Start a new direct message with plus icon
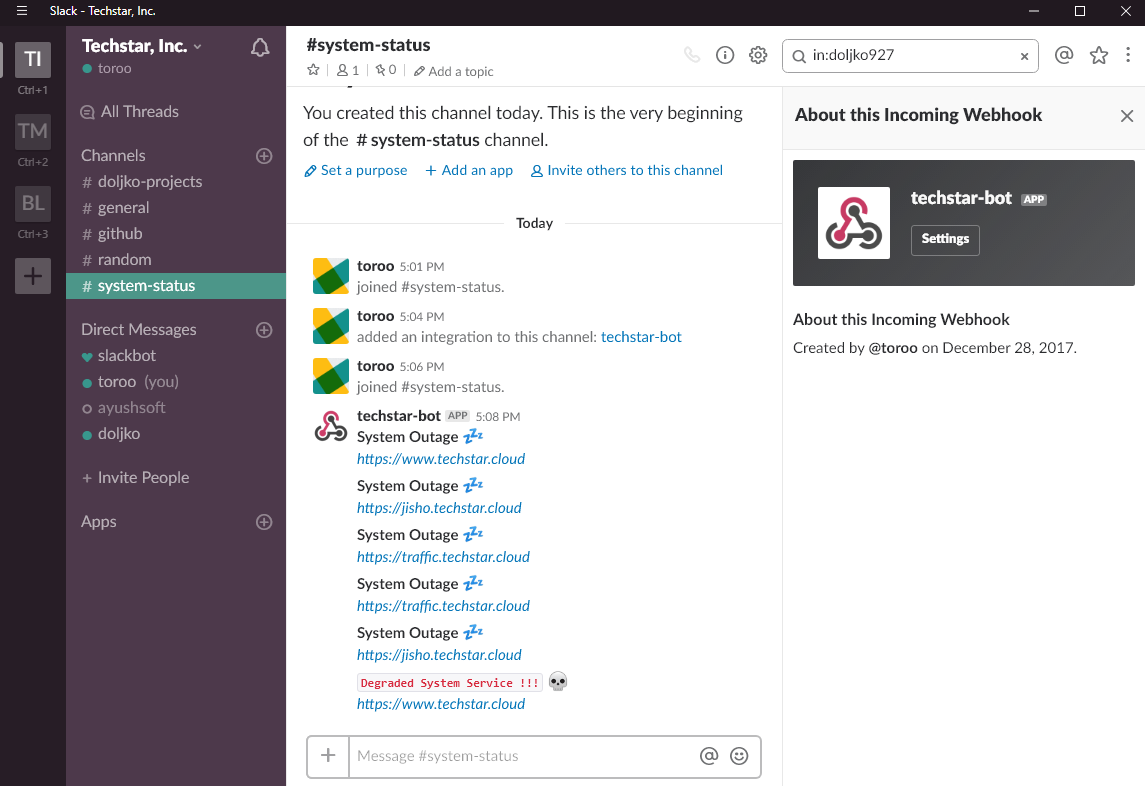1145x786 pixels. pyautogui.click(x=264, y=329)
